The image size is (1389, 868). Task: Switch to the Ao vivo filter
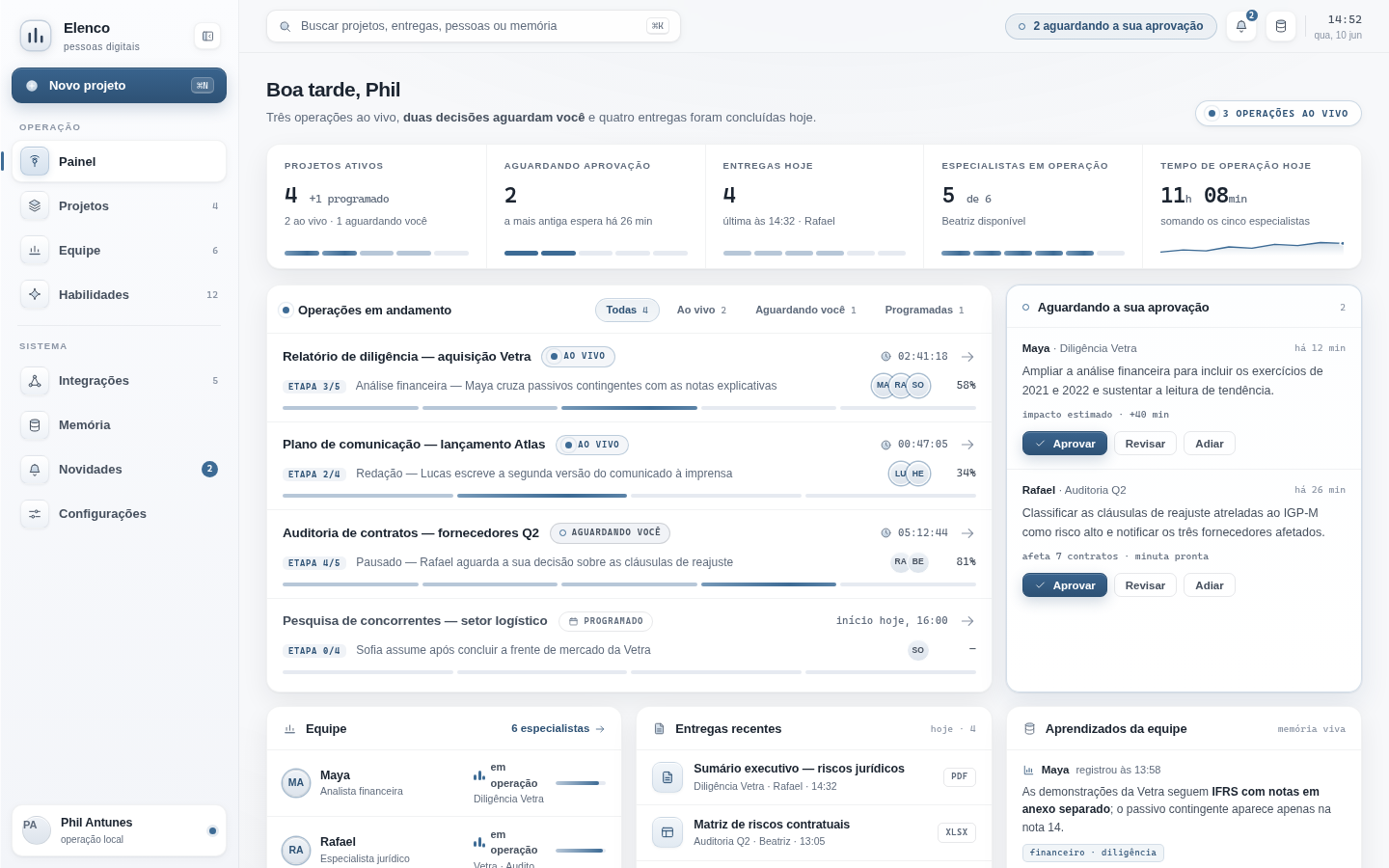[701, 310]
